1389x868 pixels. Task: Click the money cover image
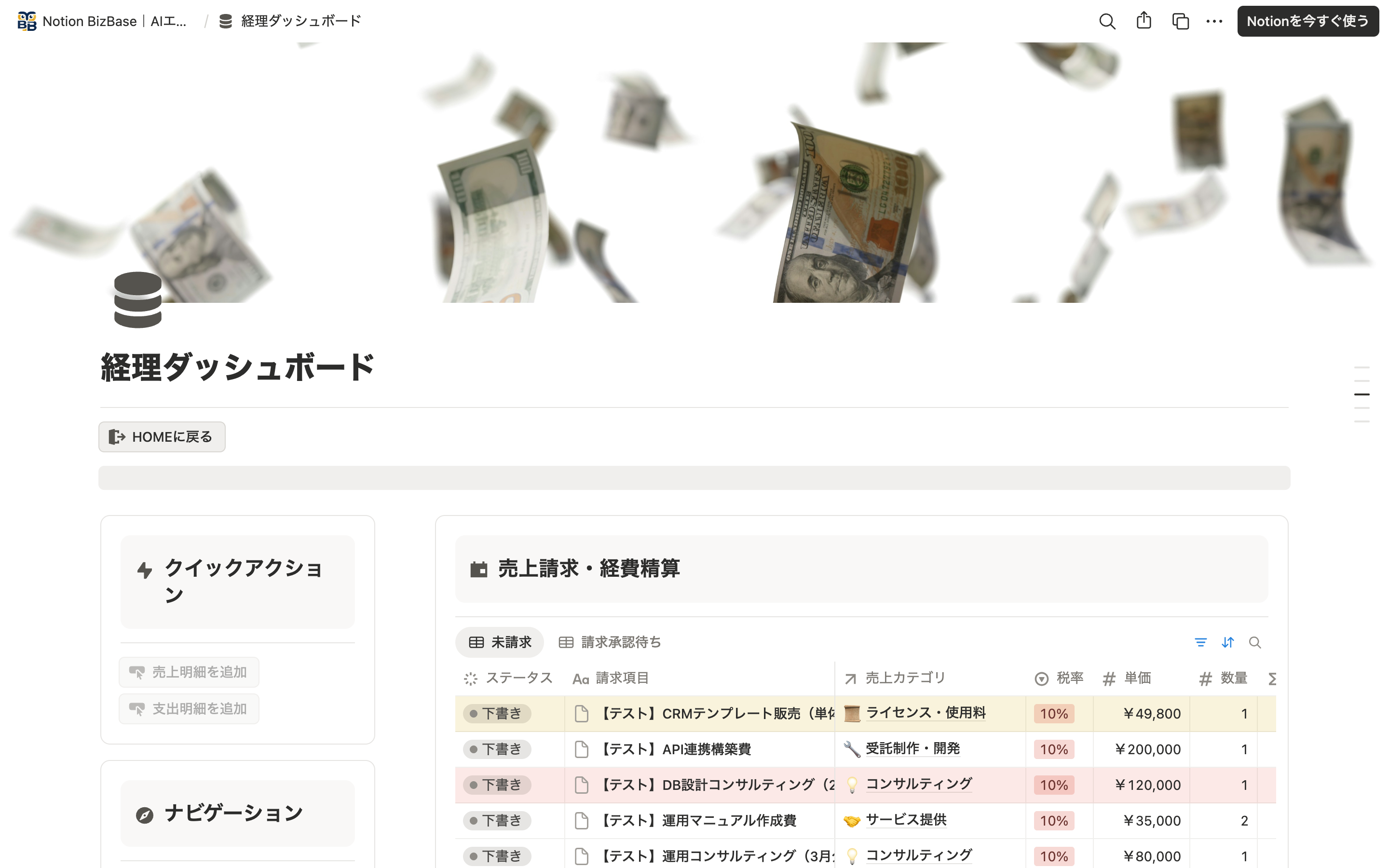[x=694, y=172]
